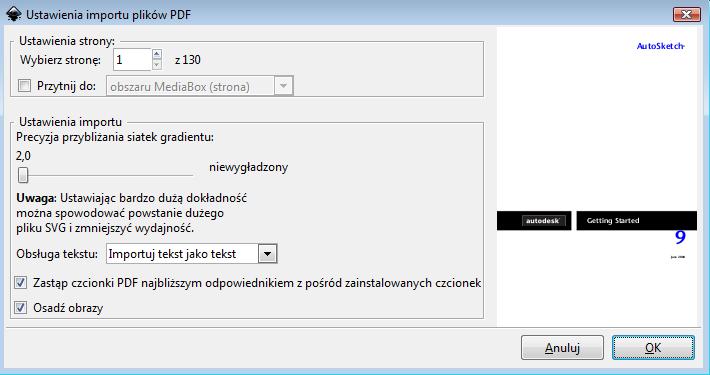Click the Inkscape icon in the title bar

point(14,14)
